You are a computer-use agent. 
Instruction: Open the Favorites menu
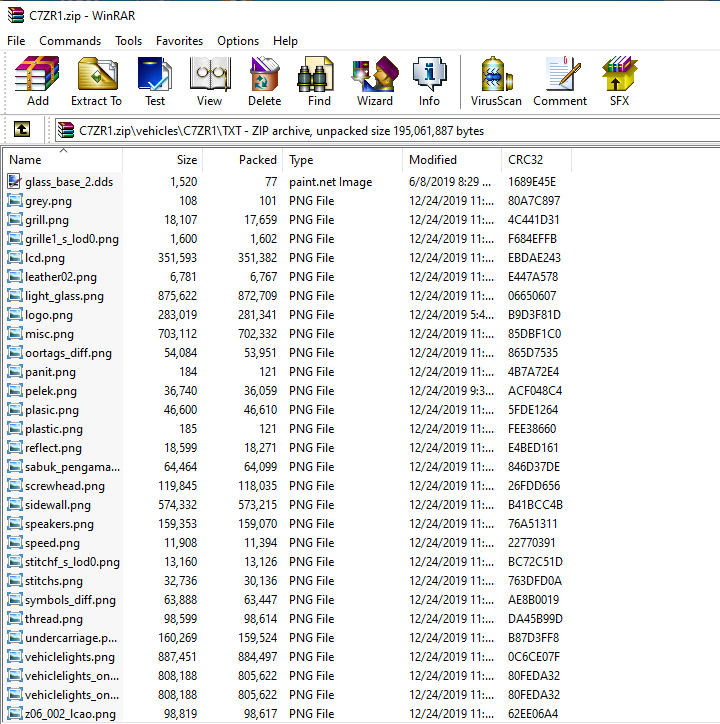179,41
